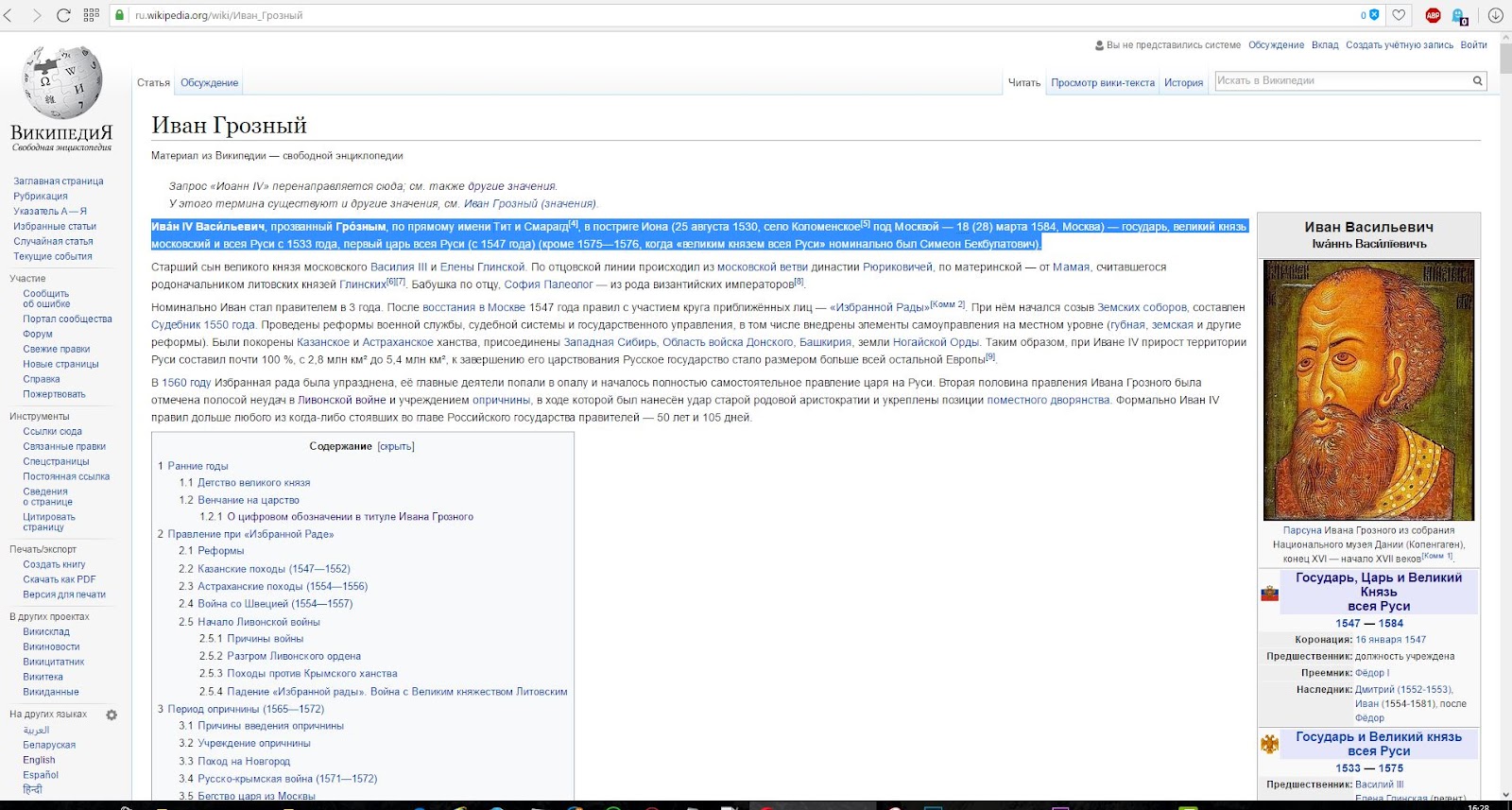Click 'Судебник 1550 года' link
The width and height of the screenshot is (1512, 810).
coord(203,325)
